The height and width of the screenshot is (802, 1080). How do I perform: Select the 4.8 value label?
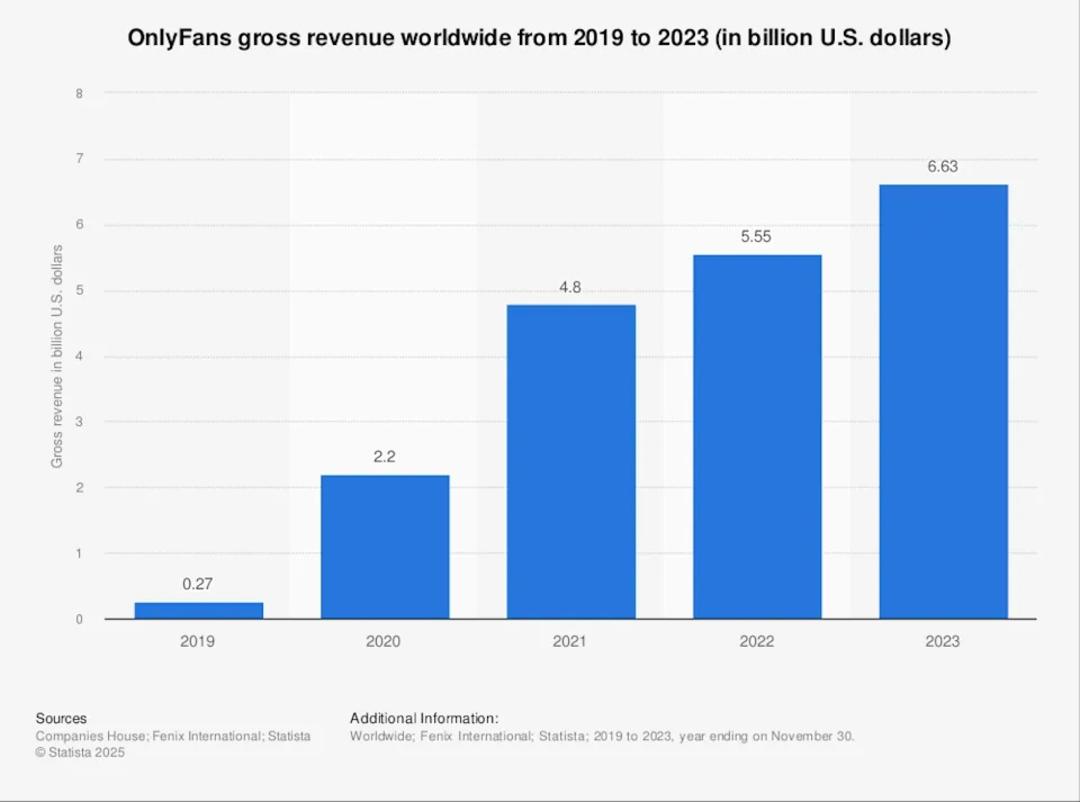(570, 287)
